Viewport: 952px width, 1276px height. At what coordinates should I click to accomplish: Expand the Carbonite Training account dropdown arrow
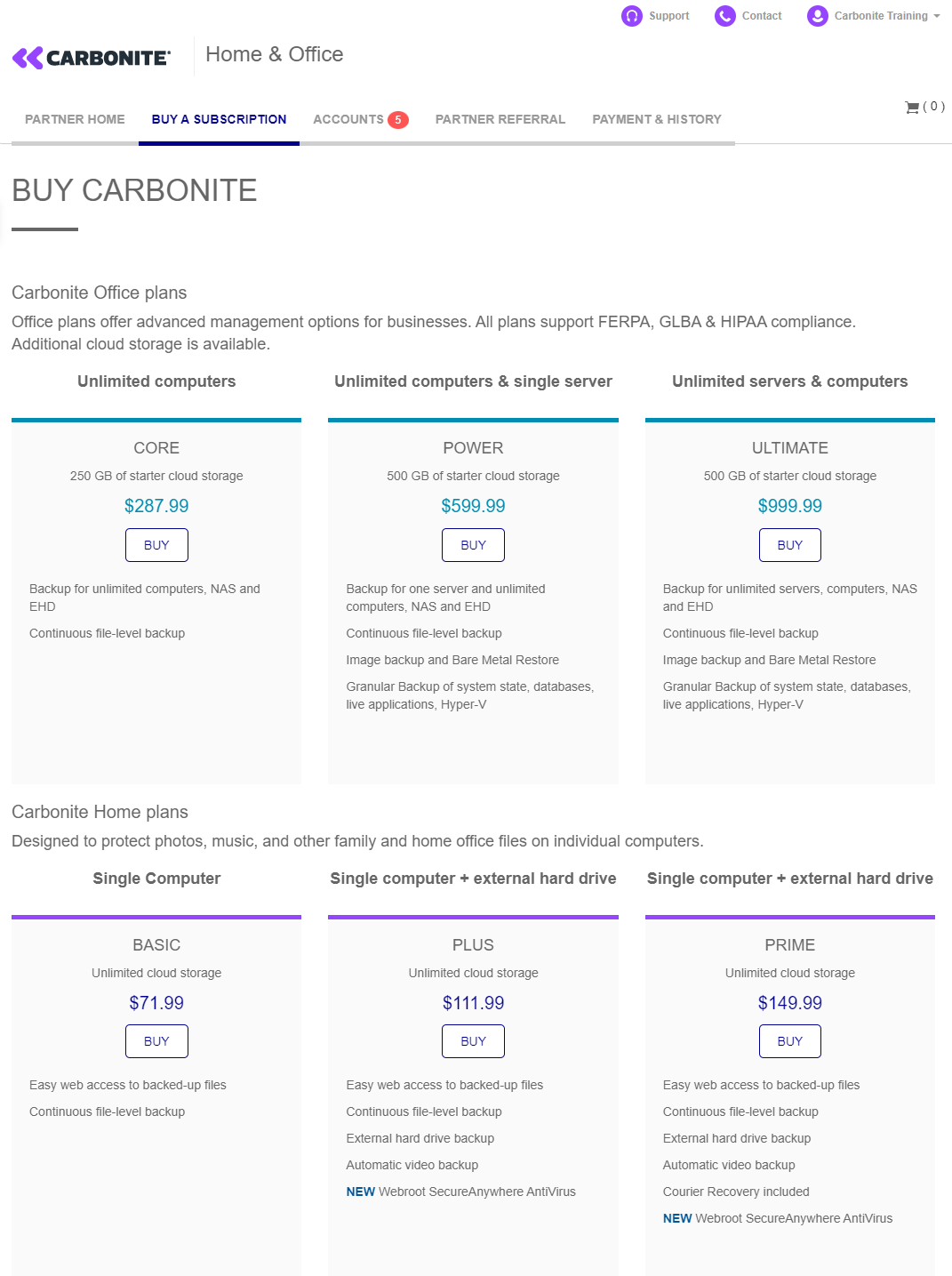click(x=937, y=16)
